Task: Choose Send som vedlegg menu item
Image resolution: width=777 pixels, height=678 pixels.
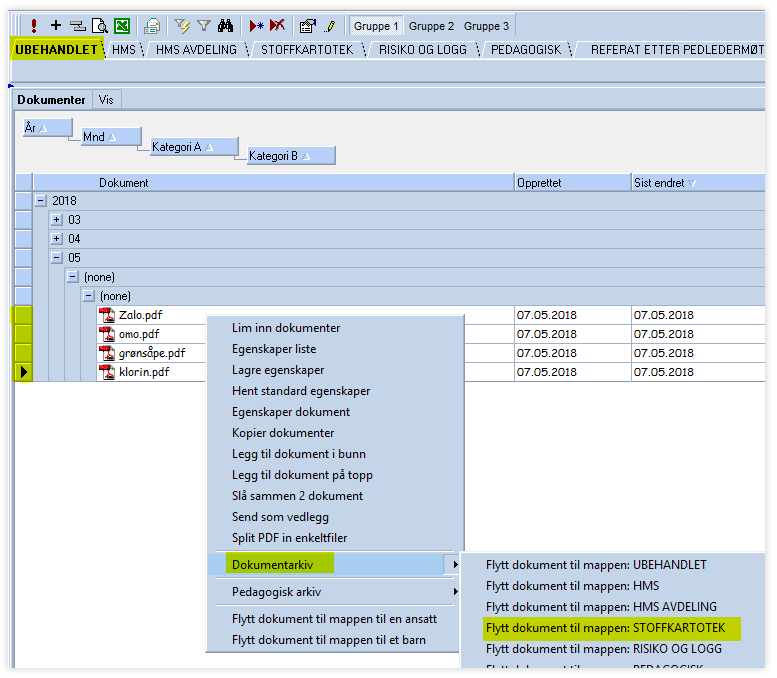Action: coord(280,517)
